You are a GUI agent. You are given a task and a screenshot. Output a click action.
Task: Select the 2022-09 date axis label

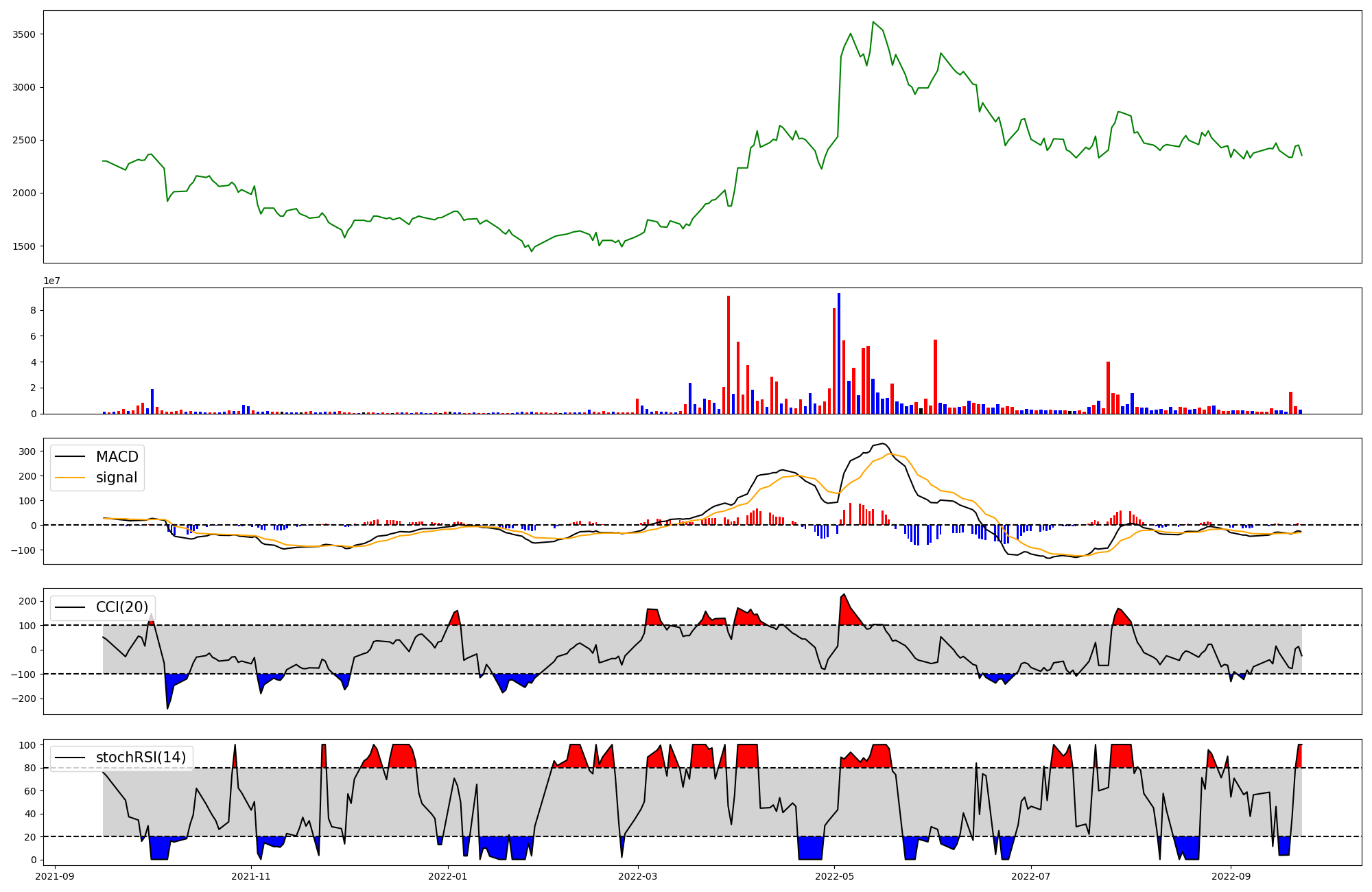coord(1231,876)
